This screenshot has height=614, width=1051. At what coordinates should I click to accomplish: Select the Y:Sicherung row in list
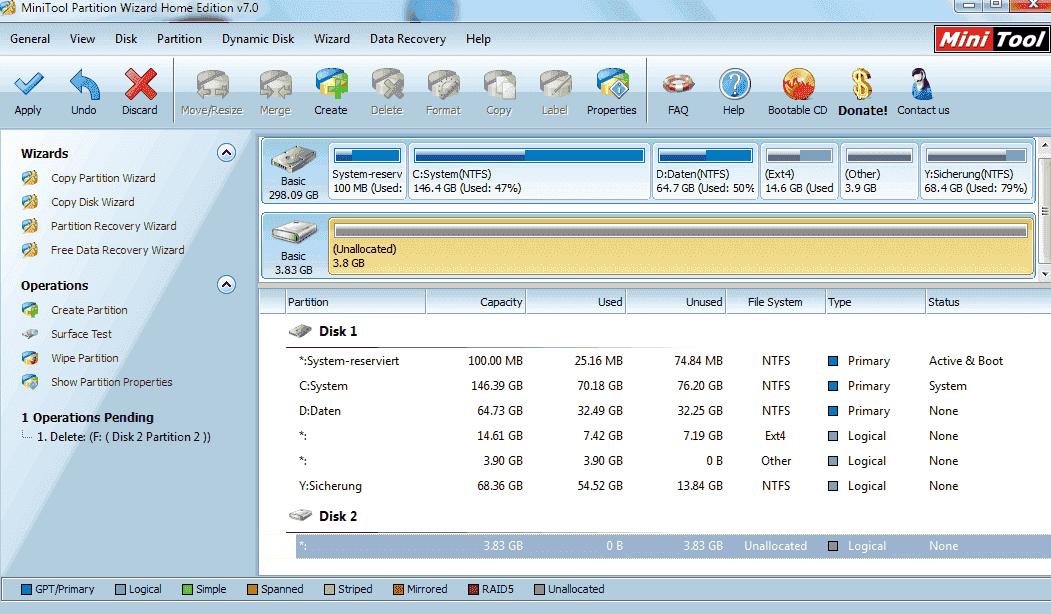[673, 486]
